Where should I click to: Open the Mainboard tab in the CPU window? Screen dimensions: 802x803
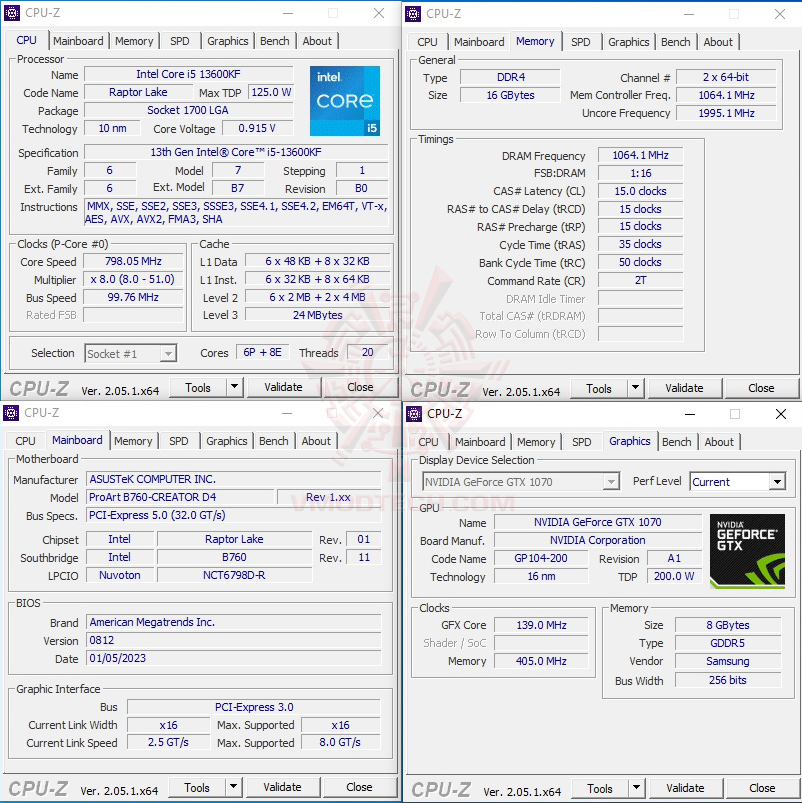(x=78, y=41)
